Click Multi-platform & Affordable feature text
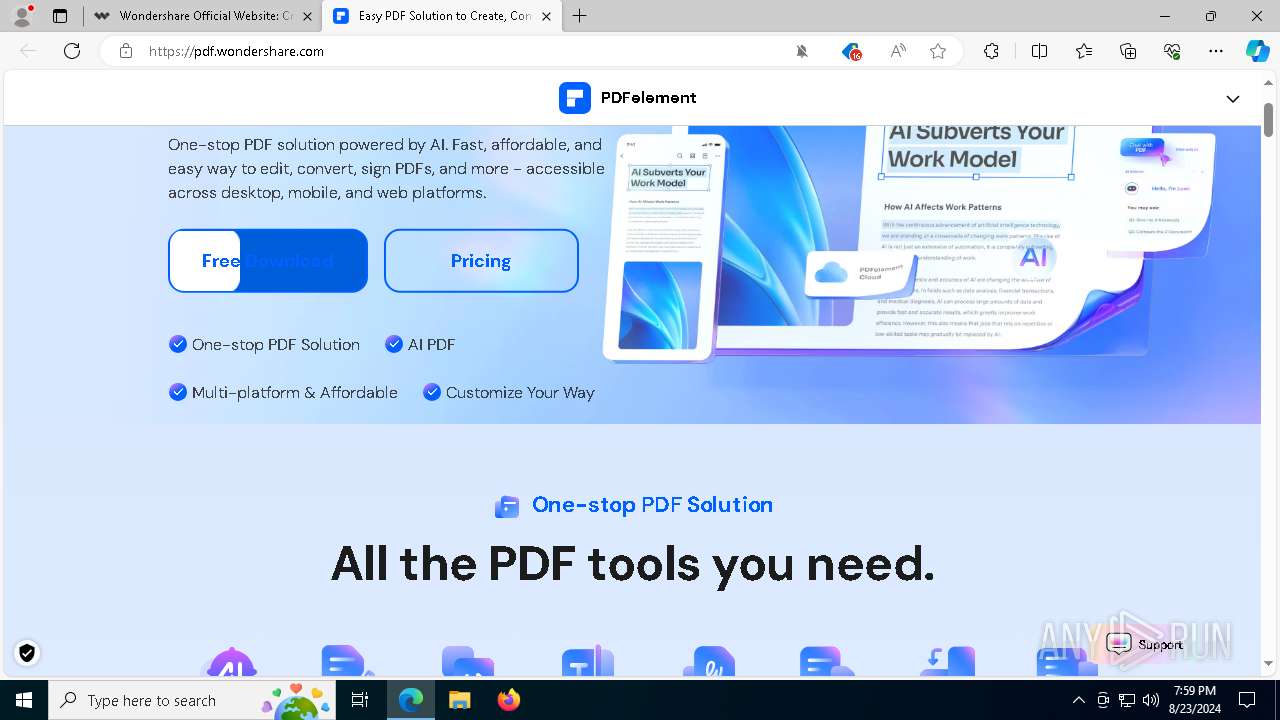 tap(295, 393)
